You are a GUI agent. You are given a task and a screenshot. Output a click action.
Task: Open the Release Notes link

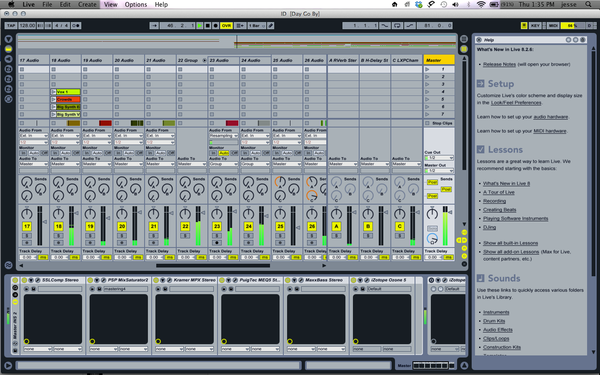[499, 64]
